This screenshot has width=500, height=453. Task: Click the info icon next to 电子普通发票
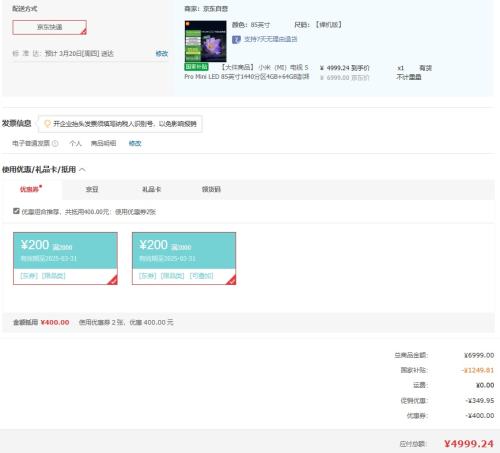[55, 143]
